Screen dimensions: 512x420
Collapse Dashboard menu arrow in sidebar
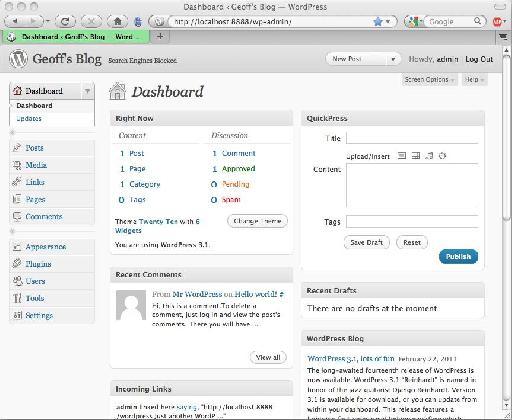click(x=87, y=91)
